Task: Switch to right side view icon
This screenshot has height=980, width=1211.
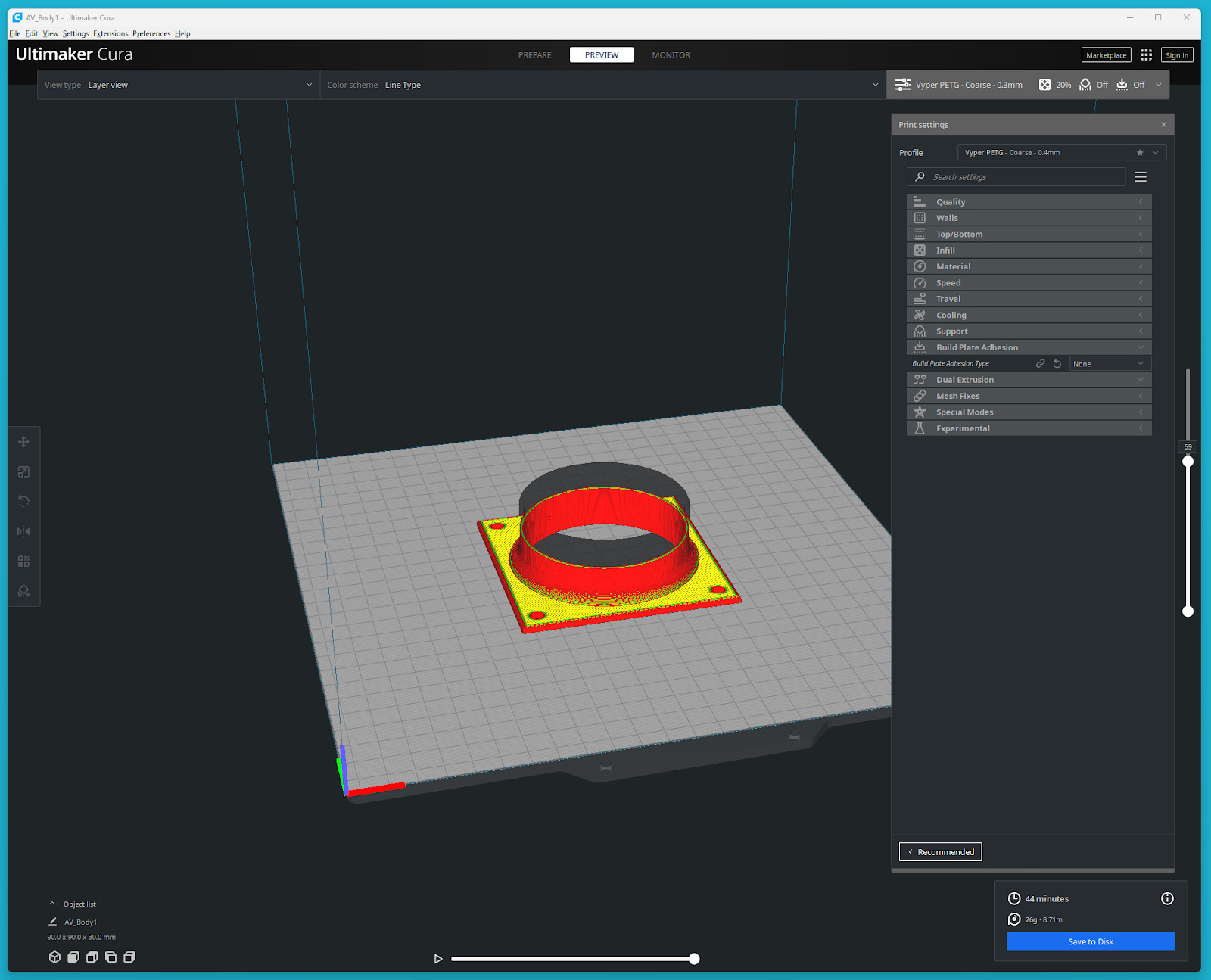Action: click(x=129, y=957)
